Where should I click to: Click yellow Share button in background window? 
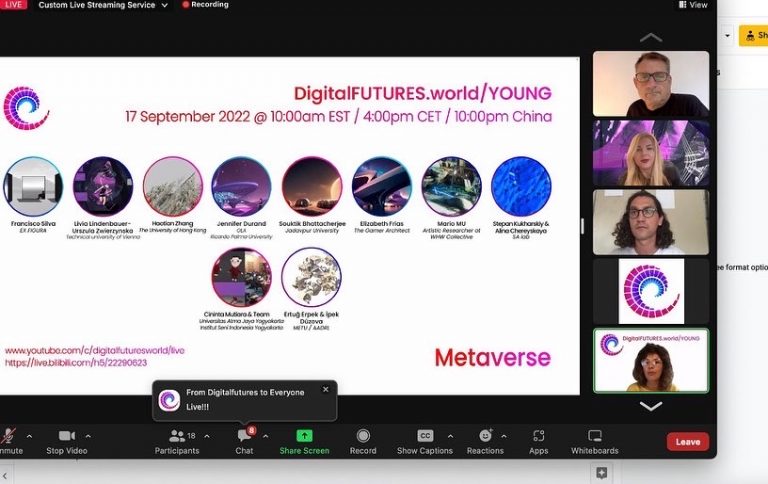point(754,35)
